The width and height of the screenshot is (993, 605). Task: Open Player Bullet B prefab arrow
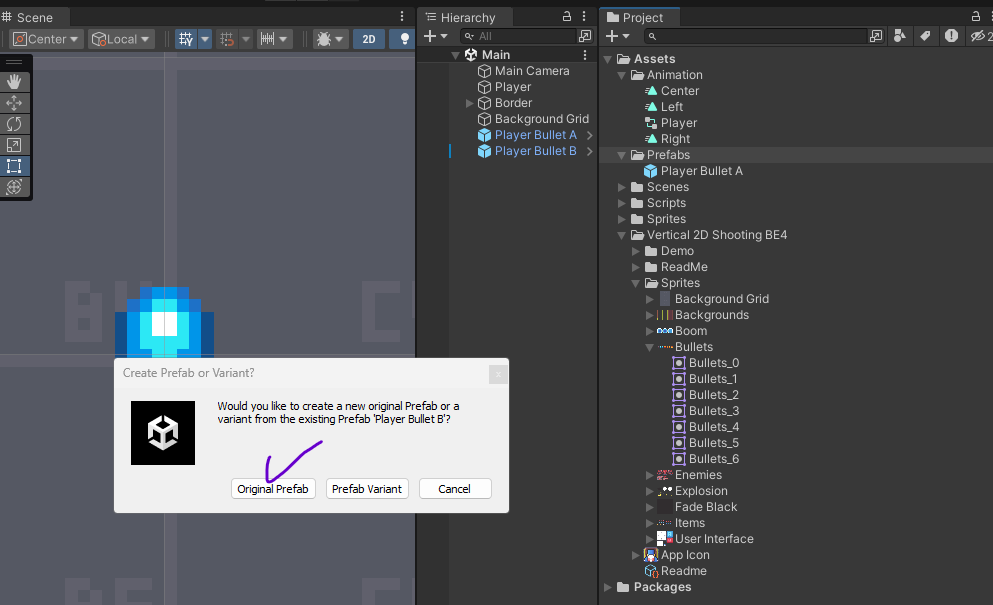click(590, 151)
